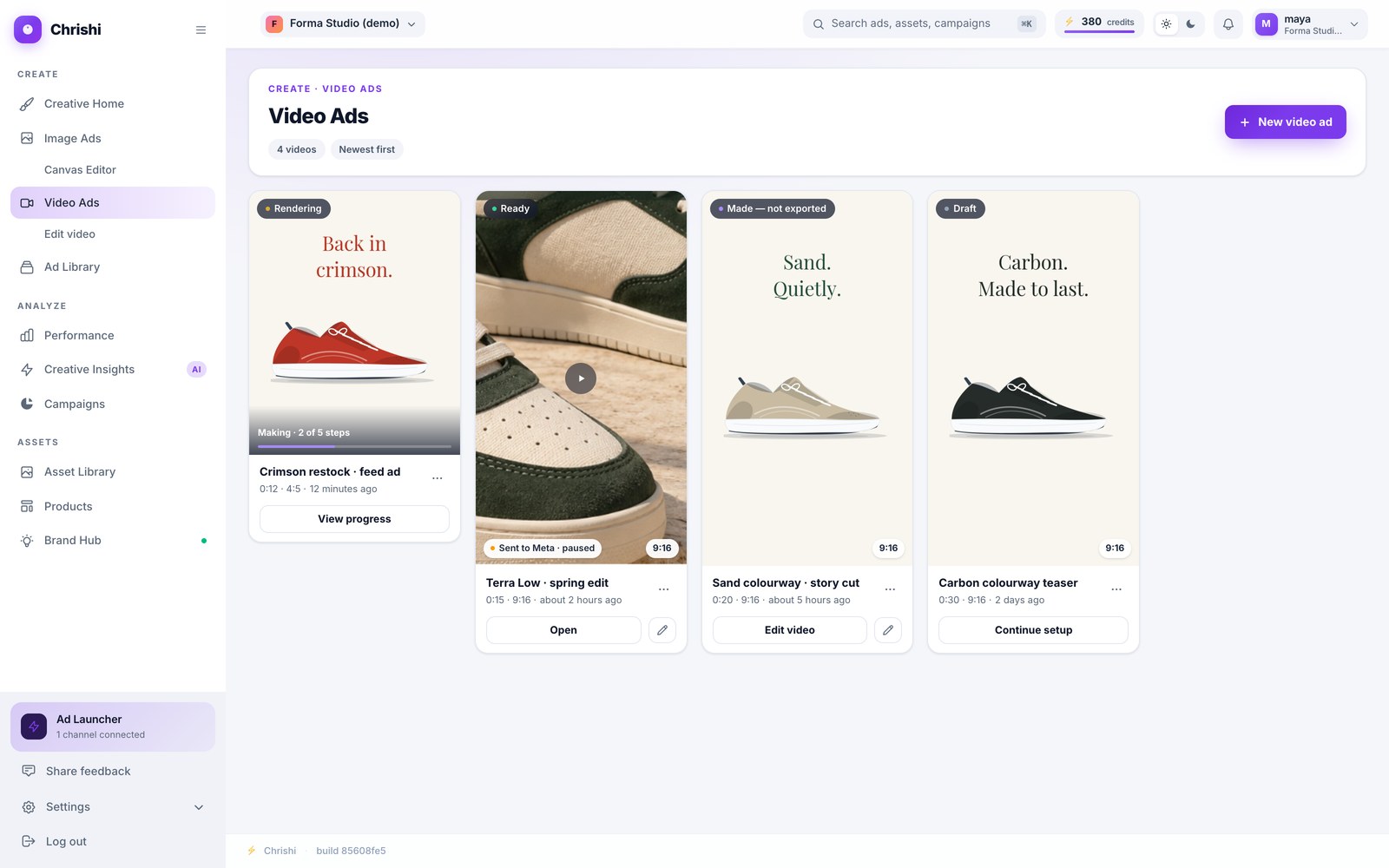Click the Products icon
The height and width of the screenshot is (868, 1389).
[27, 506]
